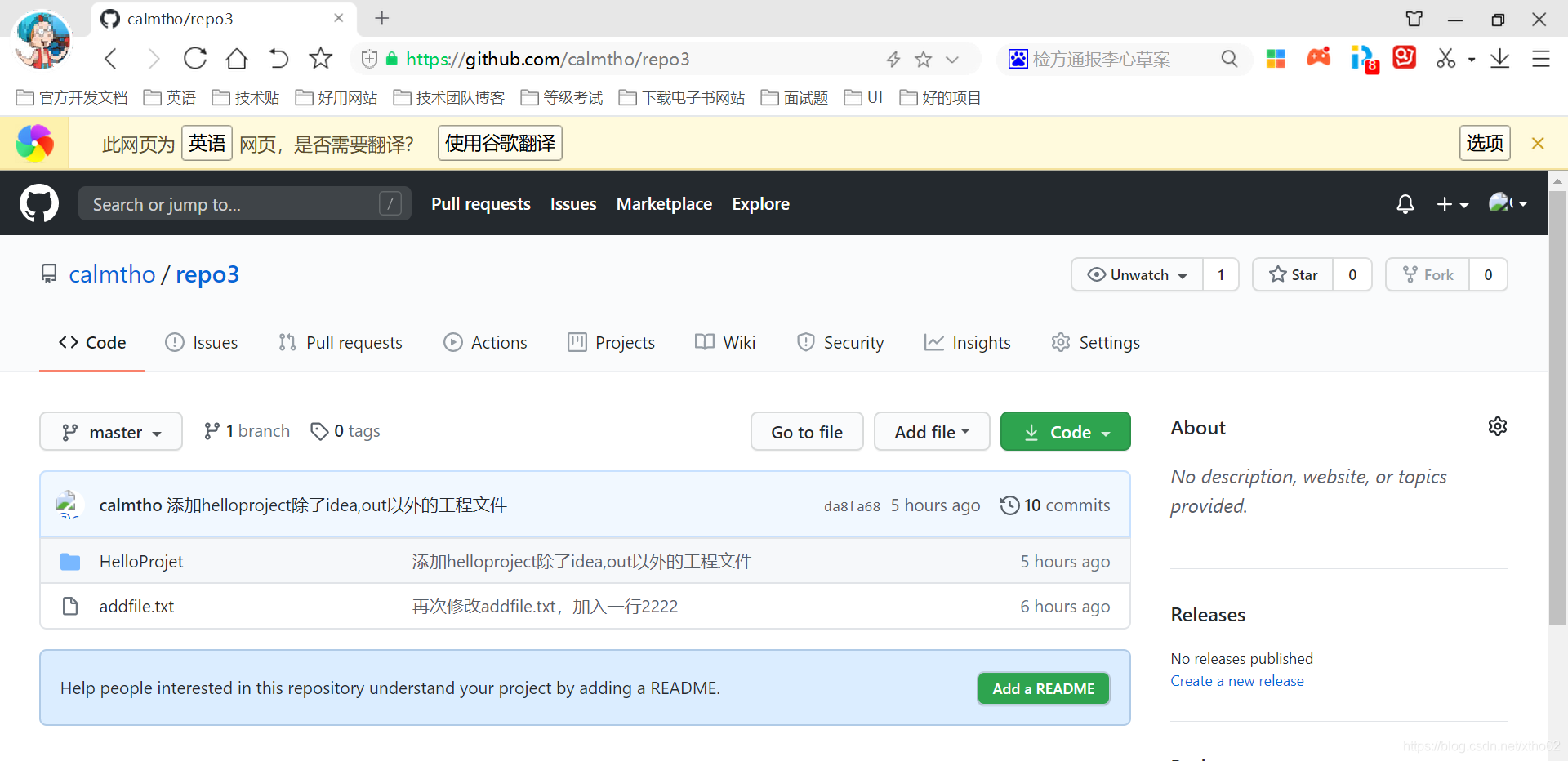The height and width of the screenshot is (761, 1568).
Task: Expand the master branch dropdown
Action: point(111,431)
